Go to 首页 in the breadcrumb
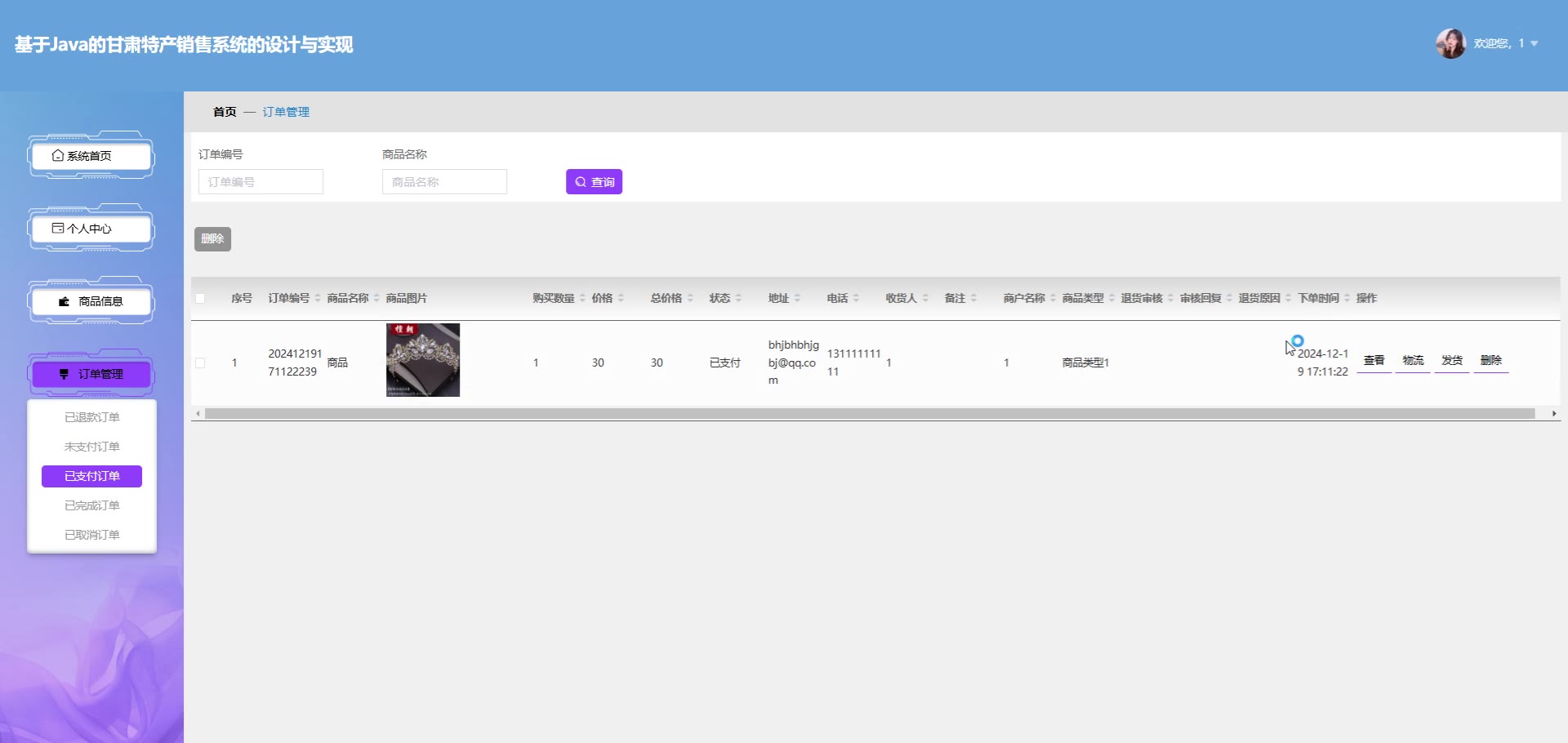This screenshot has width=1568, height=743. pyautogui.click(x=225, y=112)
